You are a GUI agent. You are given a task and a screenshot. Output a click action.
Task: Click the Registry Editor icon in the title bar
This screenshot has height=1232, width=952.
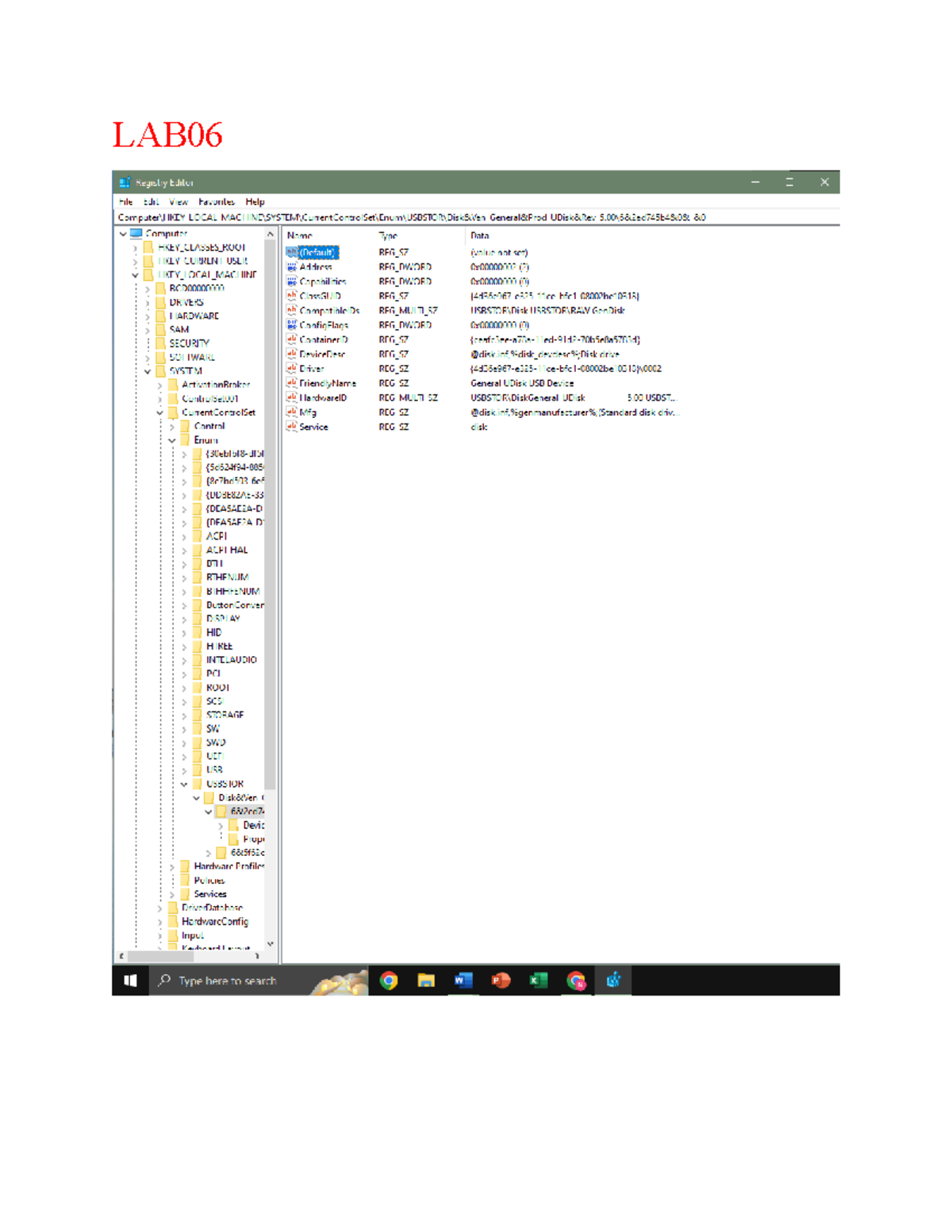click(124, 182)
